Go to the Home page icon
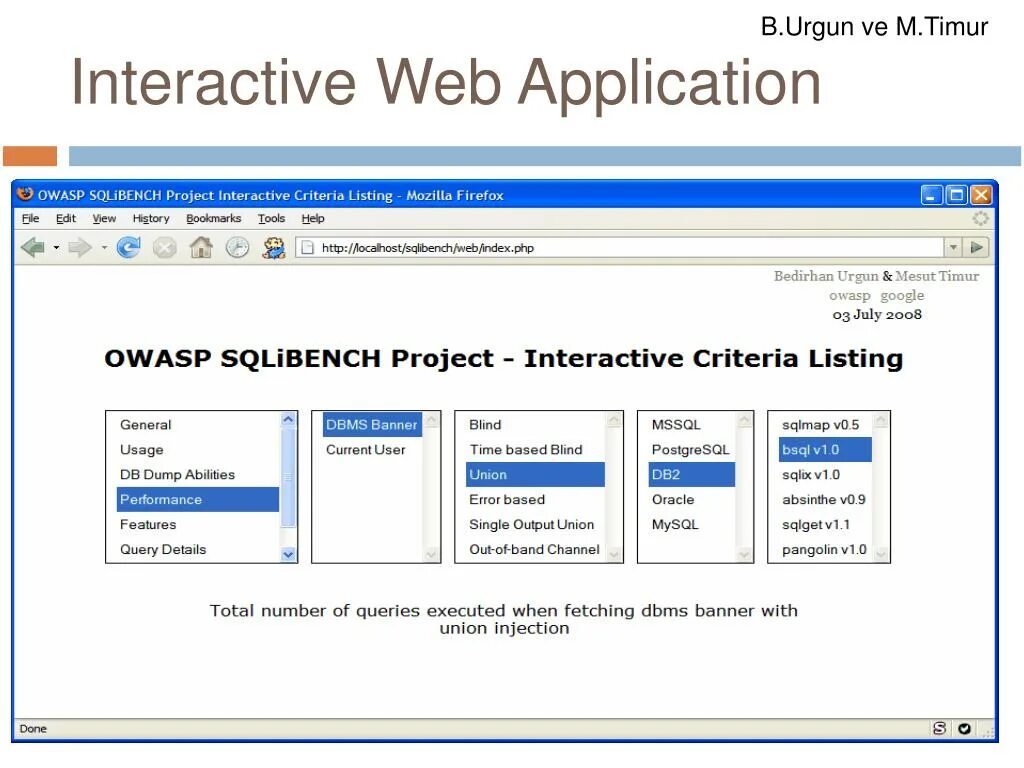 [x=201, y=248]
